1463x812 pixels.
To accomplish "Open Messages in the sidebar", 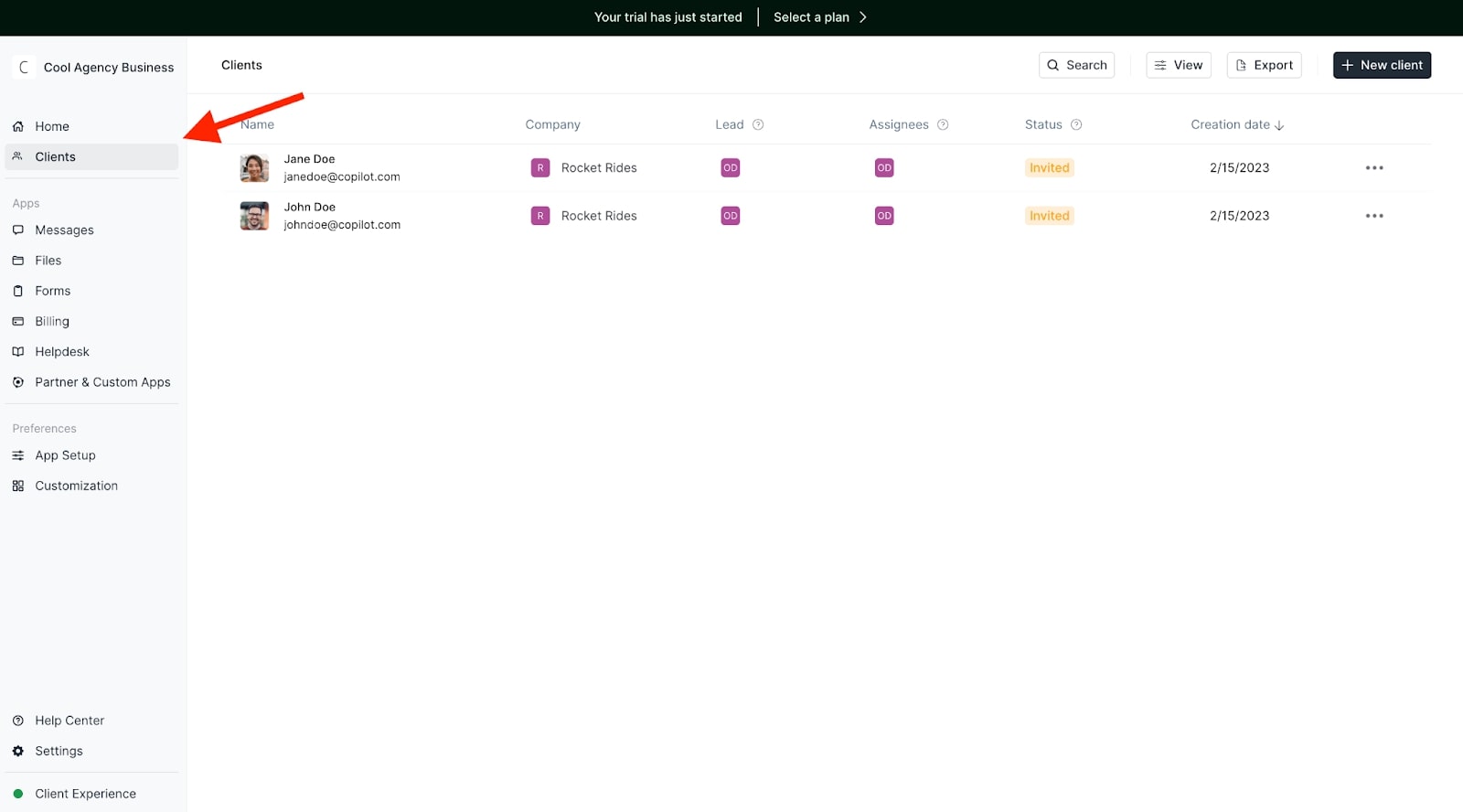I will 64,230.
